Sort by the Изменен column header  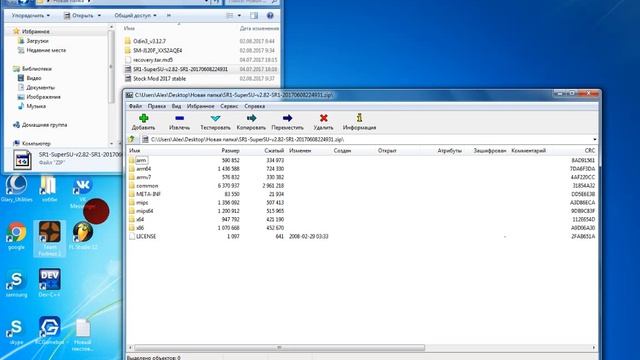[300, 151]
